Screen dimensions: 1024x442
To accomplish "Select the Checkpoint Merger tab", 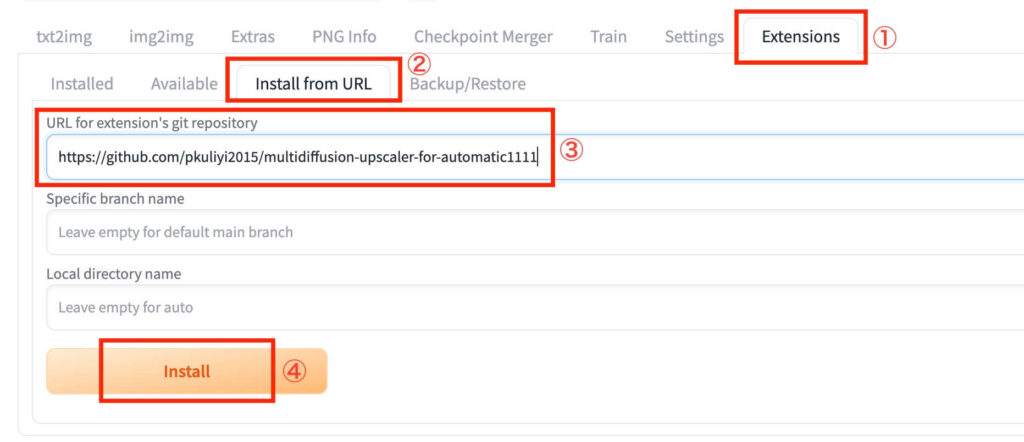I will [x=483, y=37].
